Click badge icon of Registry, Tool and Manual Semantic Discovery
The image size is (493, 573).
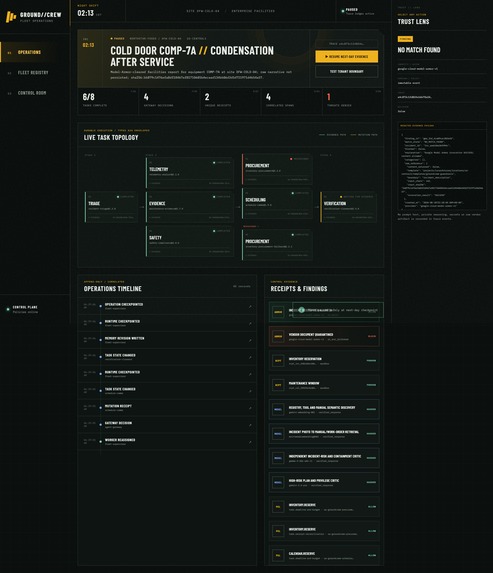[x=278, y=409]
